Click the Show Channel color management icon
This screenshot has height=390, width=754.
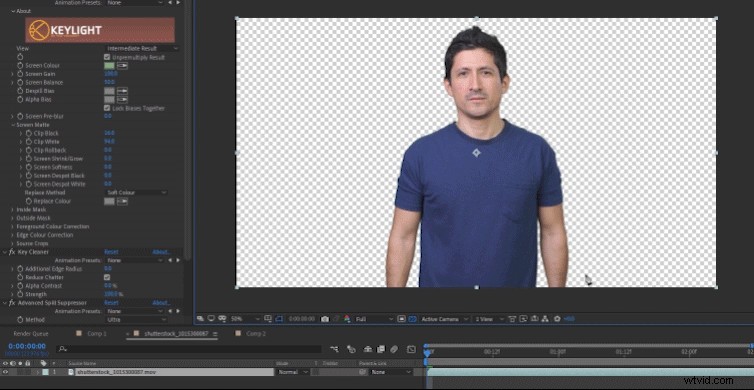(x=347, y=319)
